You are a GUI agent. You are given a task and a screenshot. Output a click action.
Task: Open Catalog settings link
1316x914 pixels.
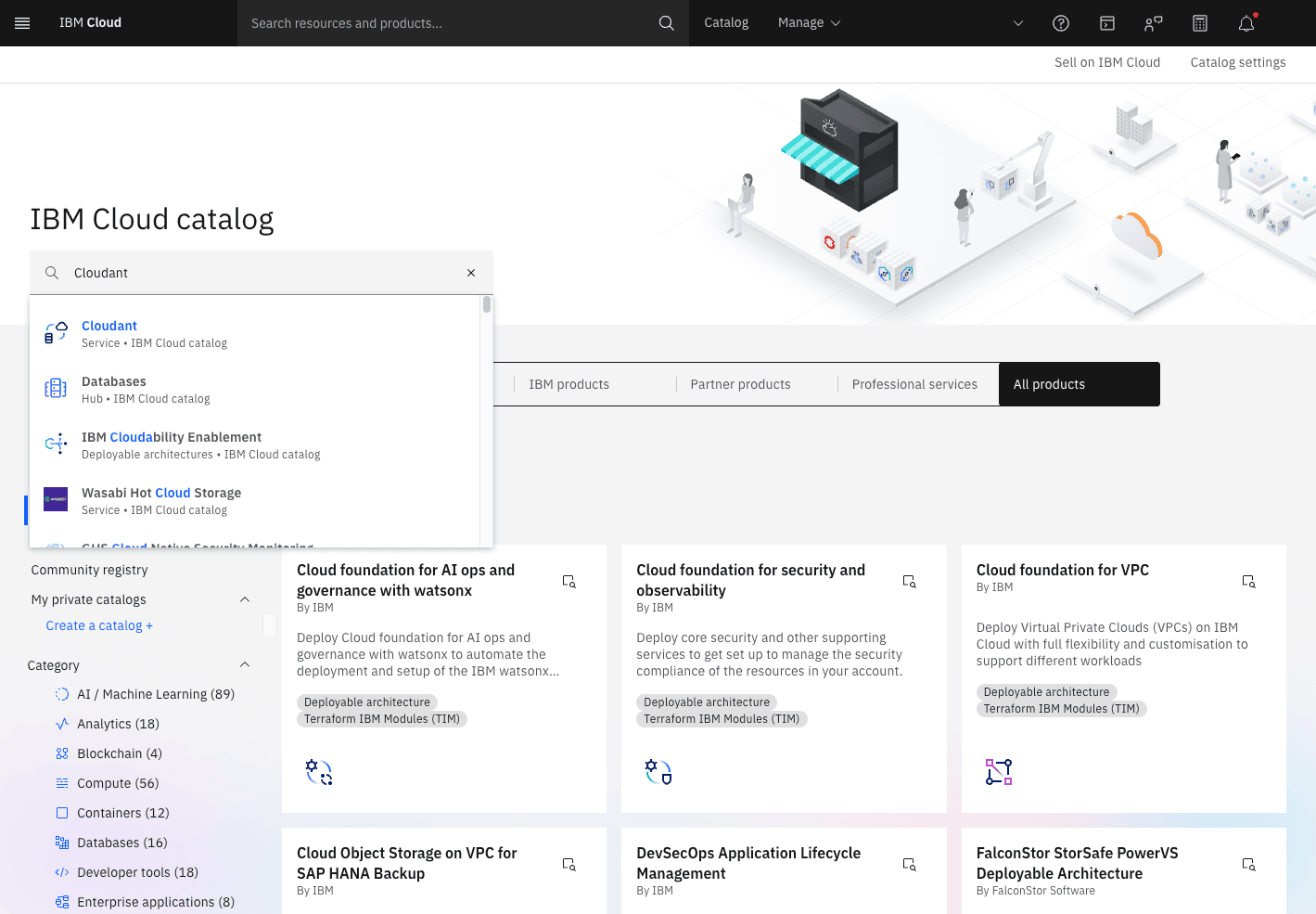point(1238,62)
